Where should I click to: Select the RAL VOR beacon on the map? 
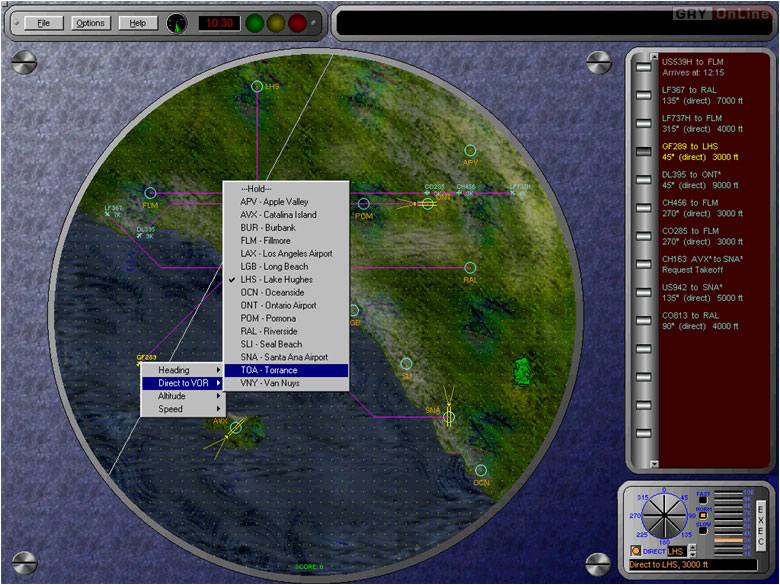pyautogui.click(x=470, y=268)
